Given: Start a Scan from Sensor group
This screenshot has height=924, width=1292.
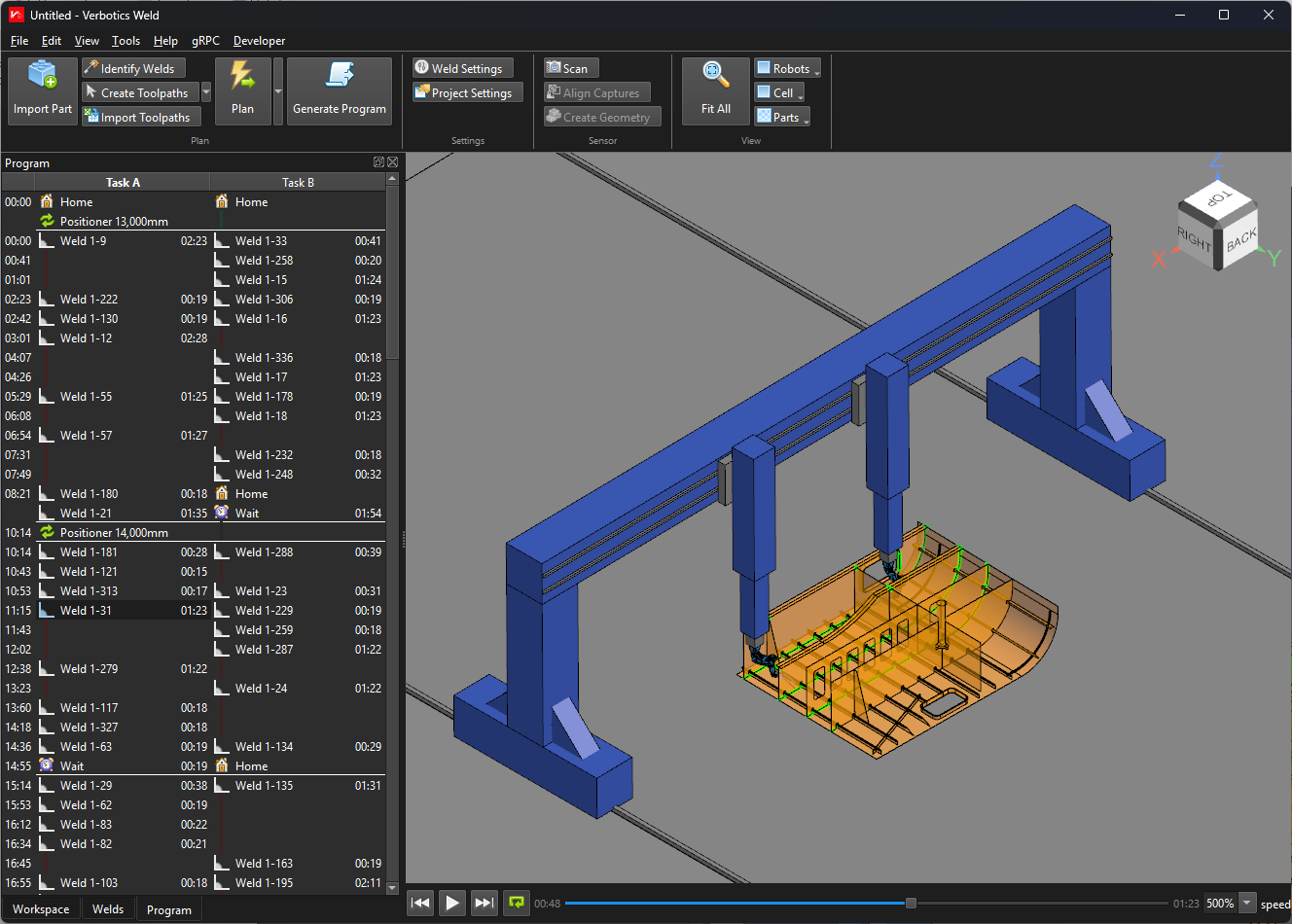Looking at the screenshot, I should click(571, 68).
